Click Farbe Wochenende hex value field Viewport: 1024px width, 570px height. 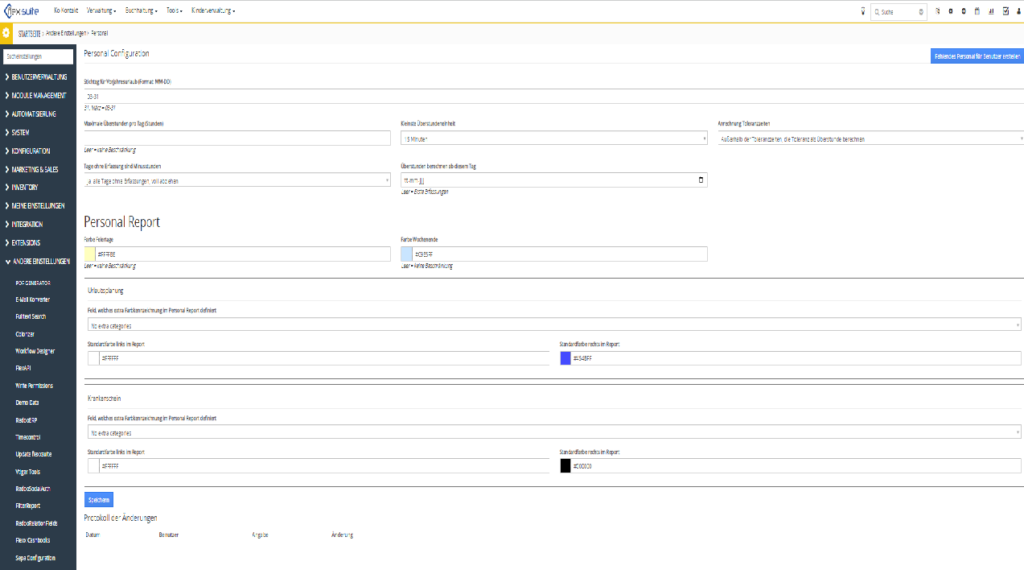point(560,254)
